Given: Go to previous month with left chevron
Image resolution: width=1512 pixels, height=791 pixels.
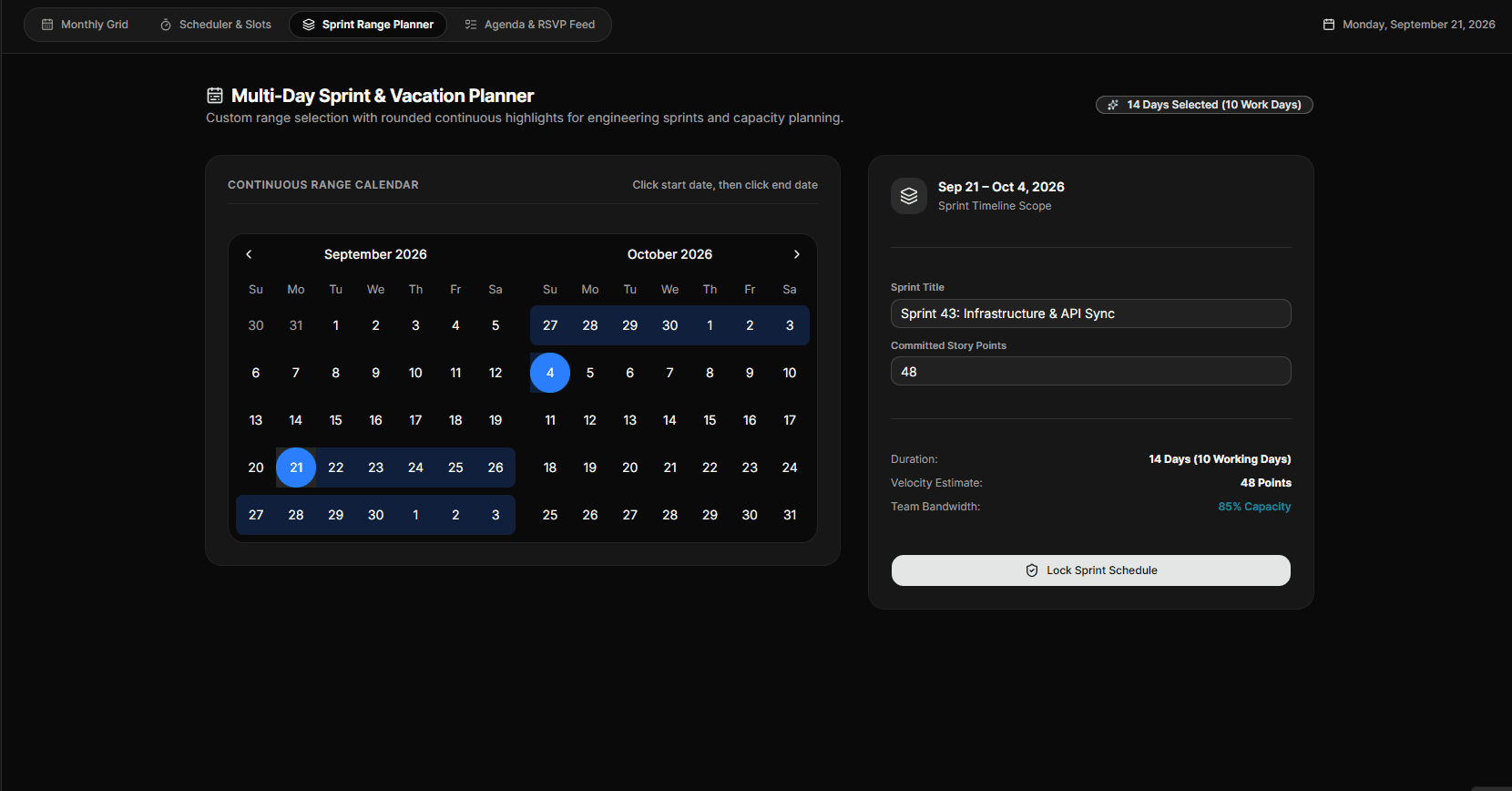Looking at the screenshot, I should click(249, 254).
